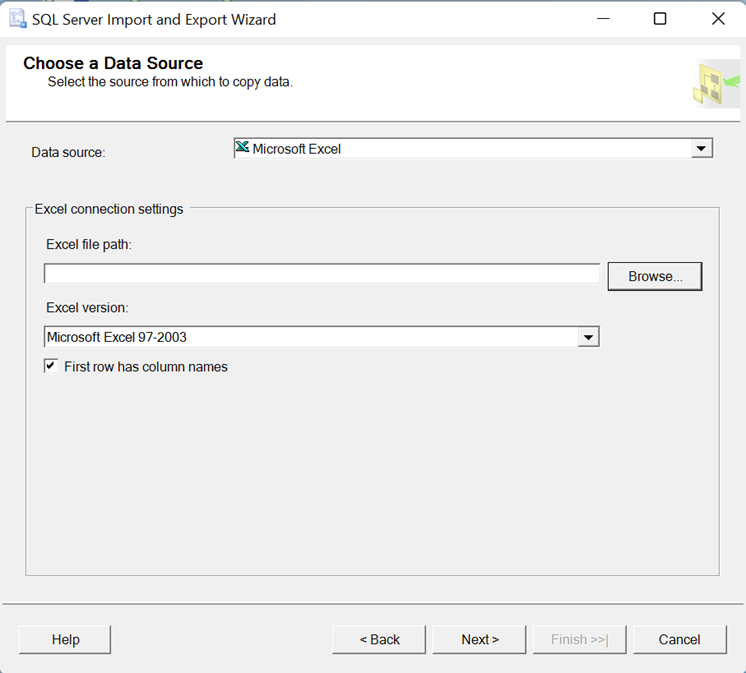Viewport: 746px width, 673px height.
Task: Go to the Next wizard step
Action: (x=480, y=640)
